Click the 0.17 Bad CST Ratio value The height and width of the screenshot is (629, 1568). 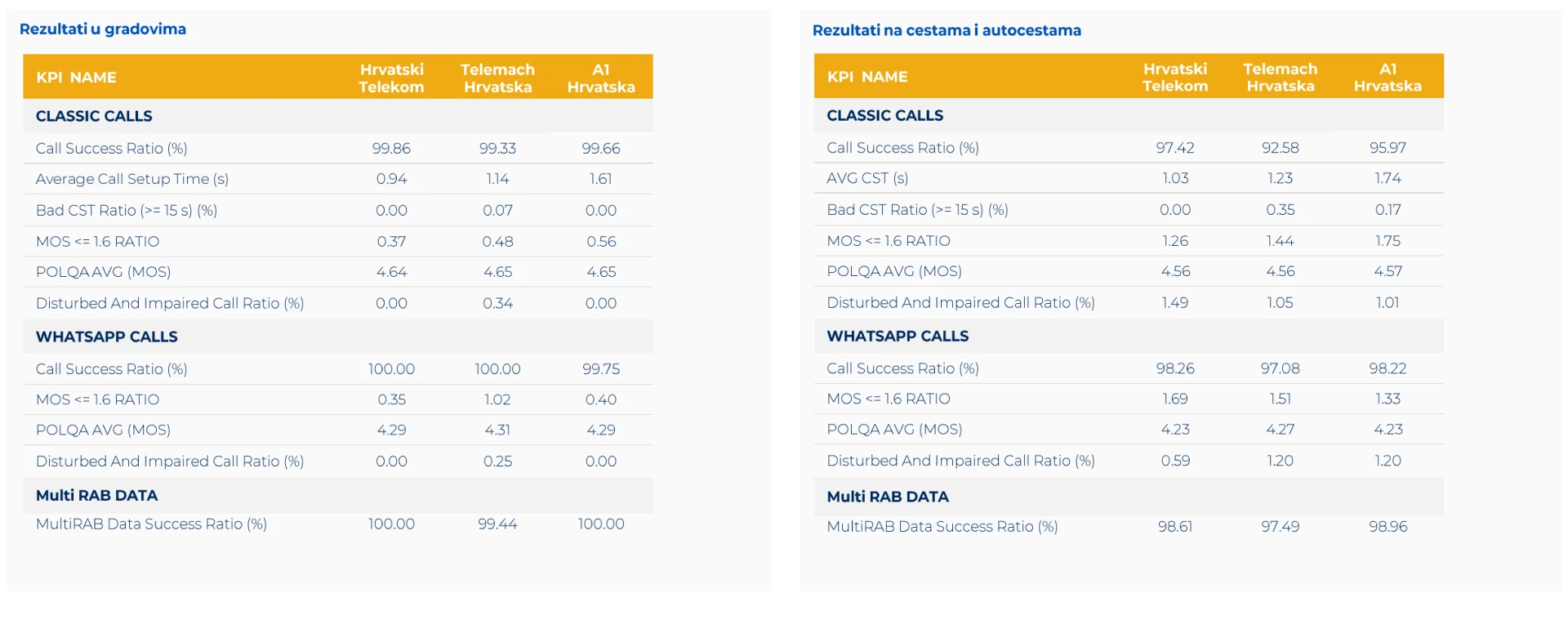pyautogui.click(x=1388, y=210)
